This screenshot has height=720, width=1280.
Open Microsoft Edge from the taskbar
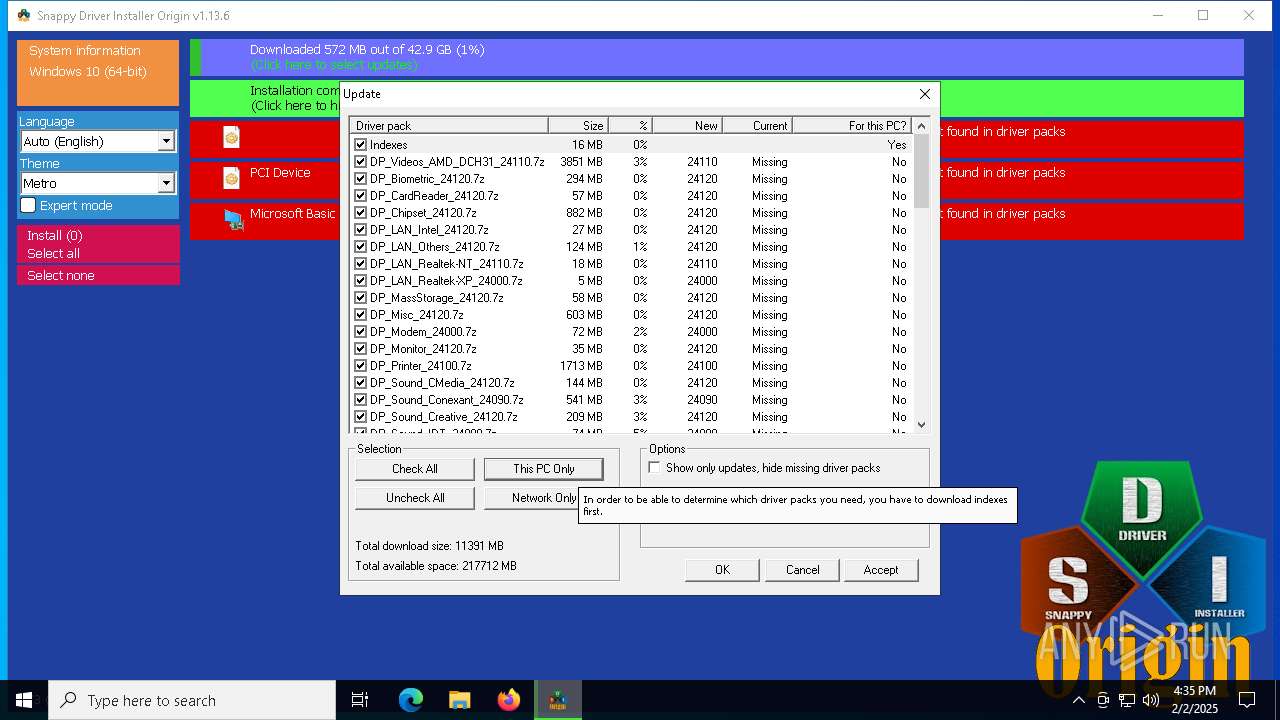[411, 700]
